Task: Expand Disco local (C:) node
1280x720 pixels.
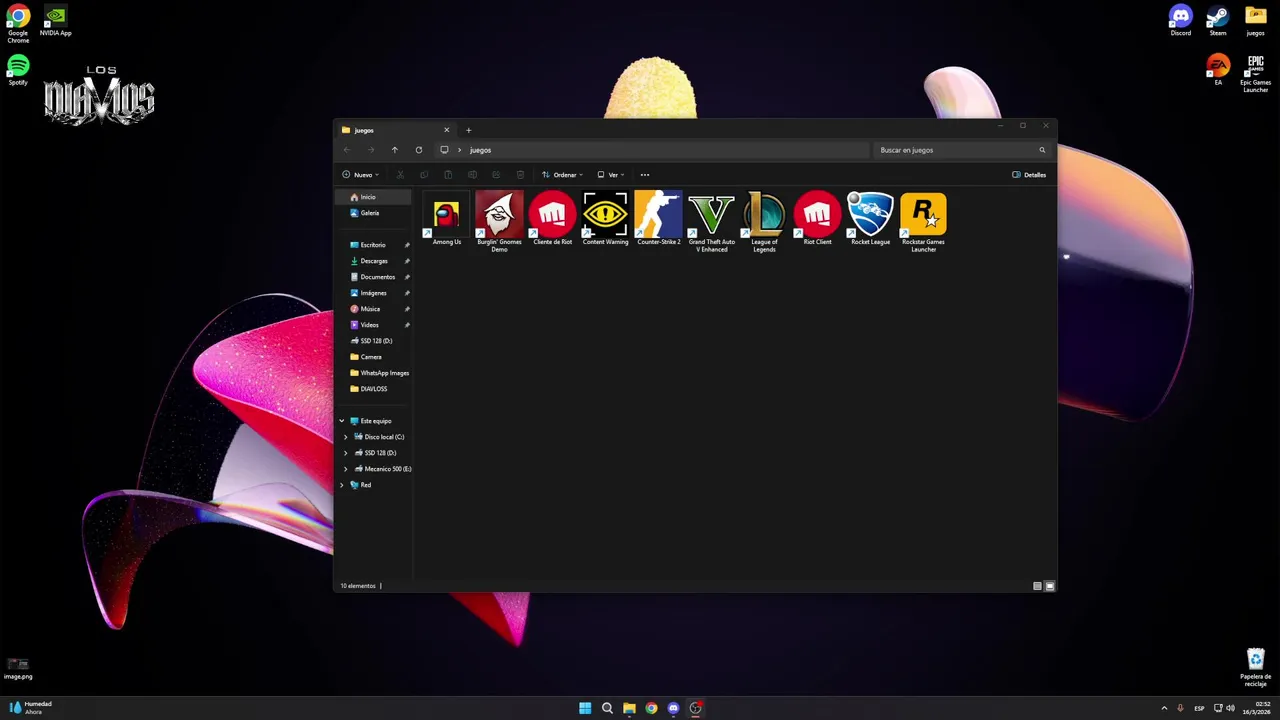Action: pos(346,437)
